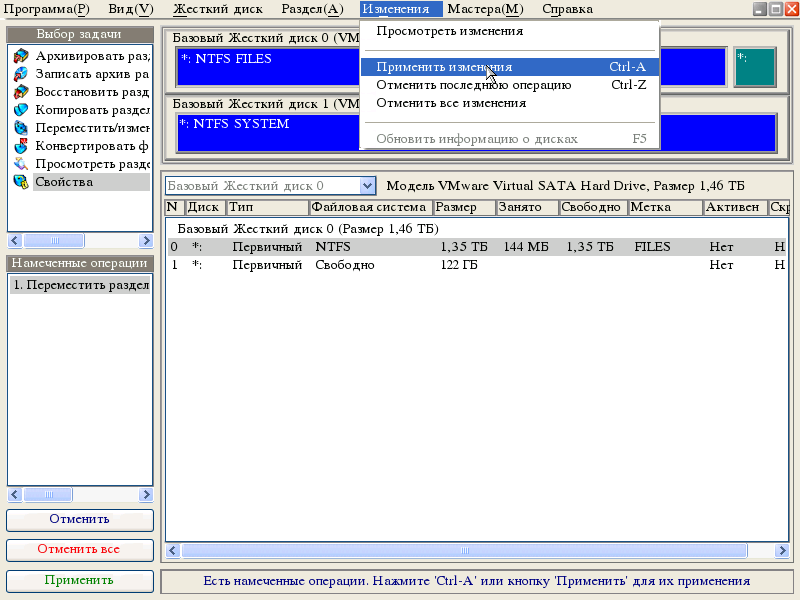
Task: Choose Просмотреть изменения from the menu
Action: [x=449, y=31]
